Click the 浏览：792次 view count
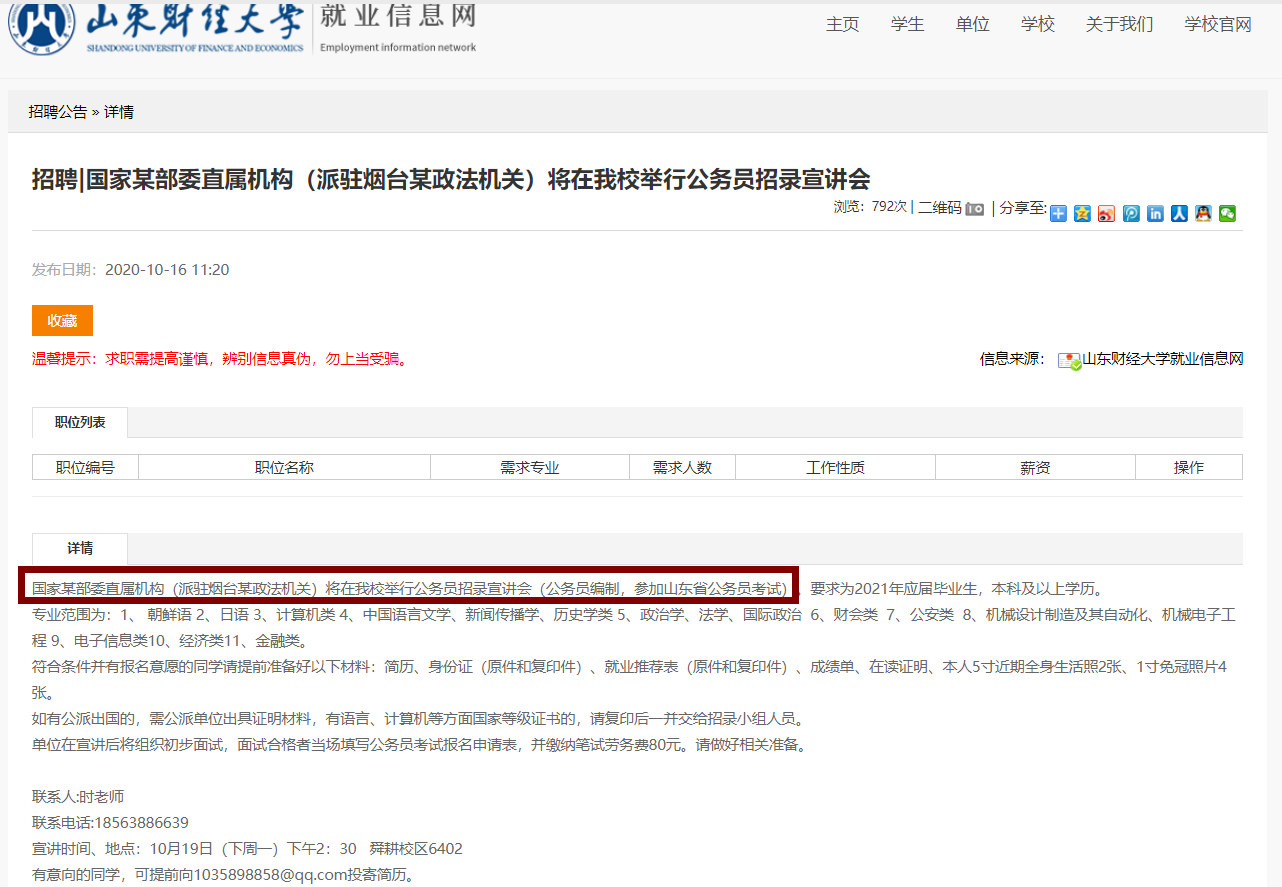The height and width of the screenshot is (887, 1282). [870, 207]
